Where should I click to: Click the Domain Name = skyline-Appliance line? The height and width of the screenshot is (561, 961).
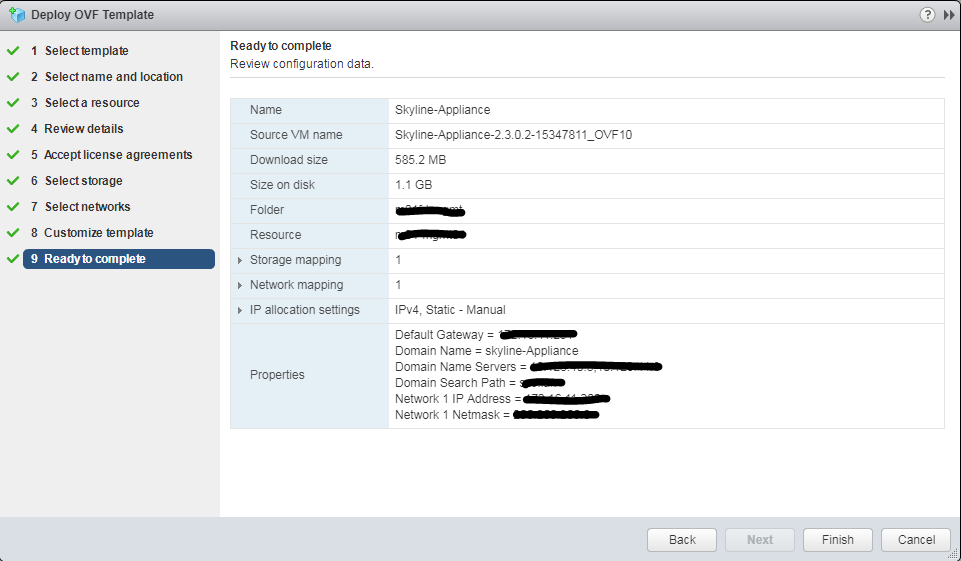click(x=487, y=351)
